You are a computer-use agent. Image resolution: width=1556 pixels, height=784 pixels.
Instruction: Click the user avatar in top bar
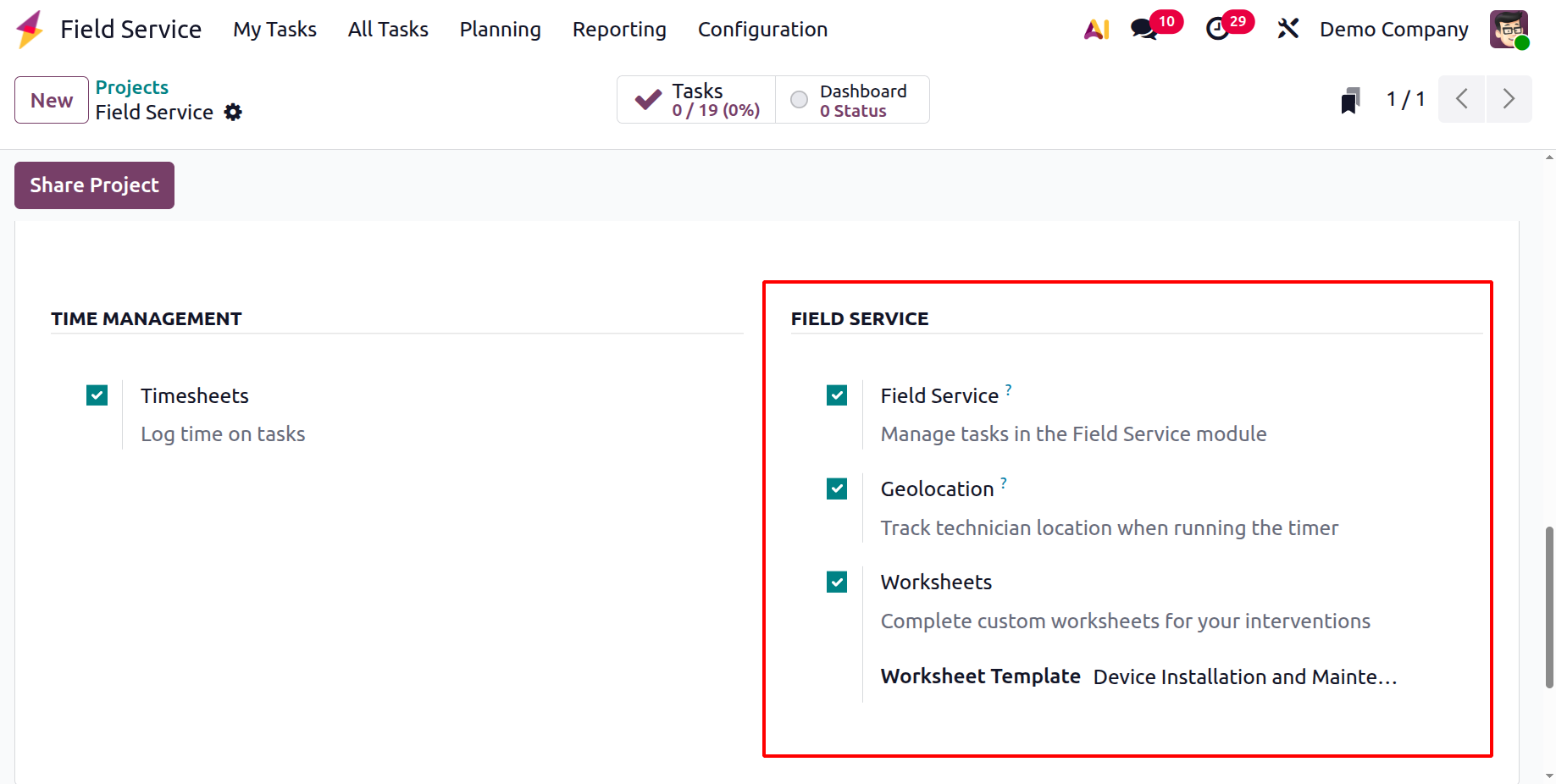coord(1509,30)
